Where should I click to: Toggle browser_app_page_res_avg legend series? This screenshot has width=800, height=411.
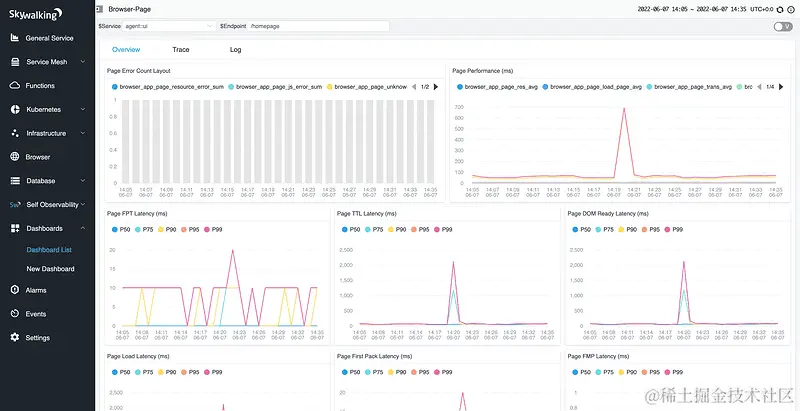click(497, 87)
